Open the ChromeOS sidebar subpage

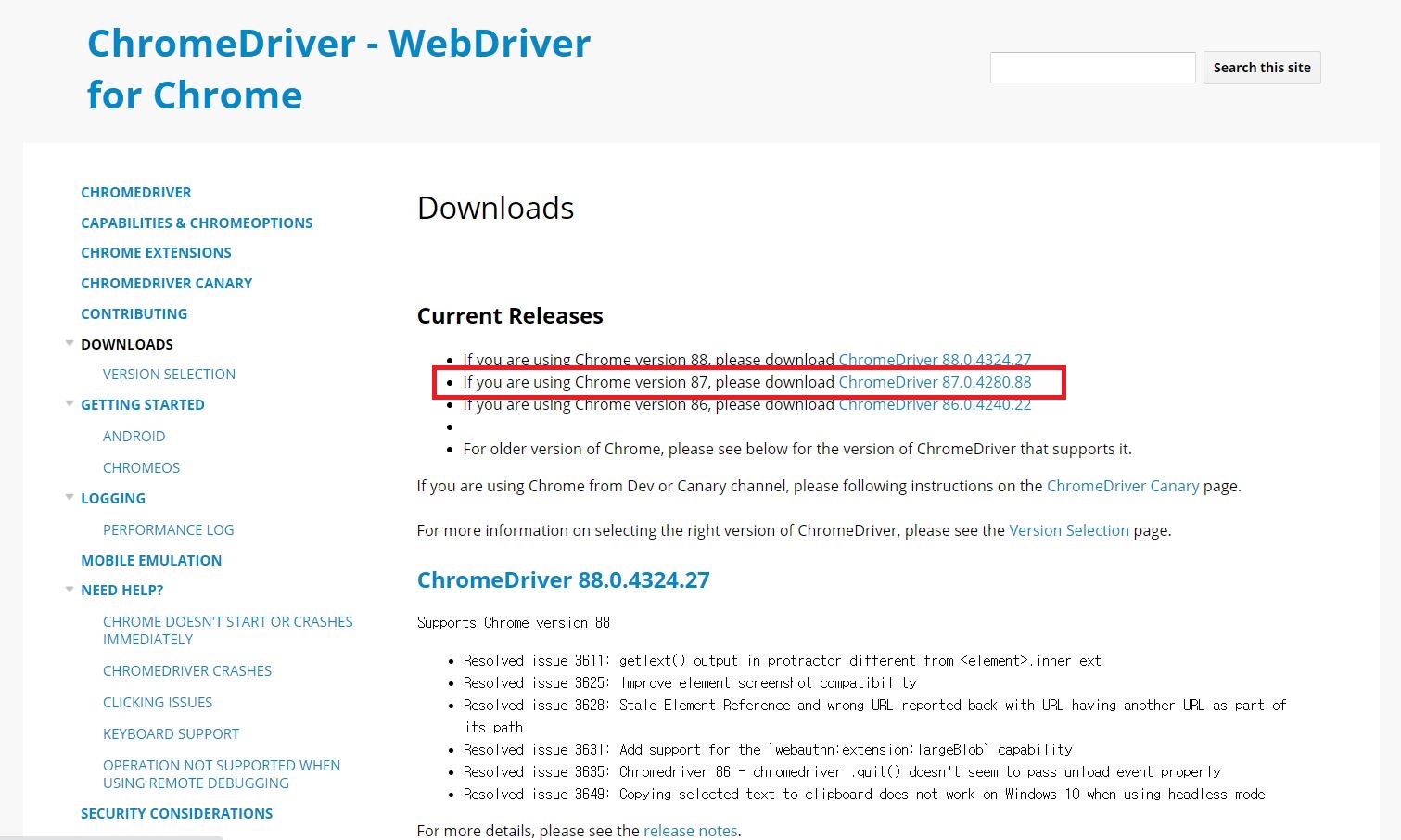point(141,467)
